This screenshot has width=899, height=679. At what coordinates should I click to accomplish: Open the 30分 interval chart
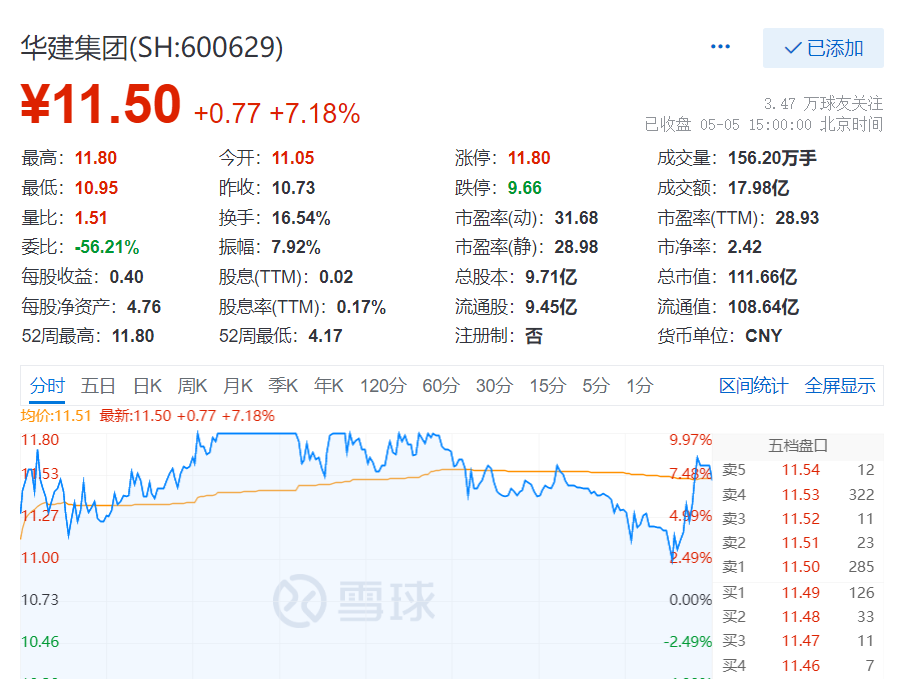coord(494,385)
